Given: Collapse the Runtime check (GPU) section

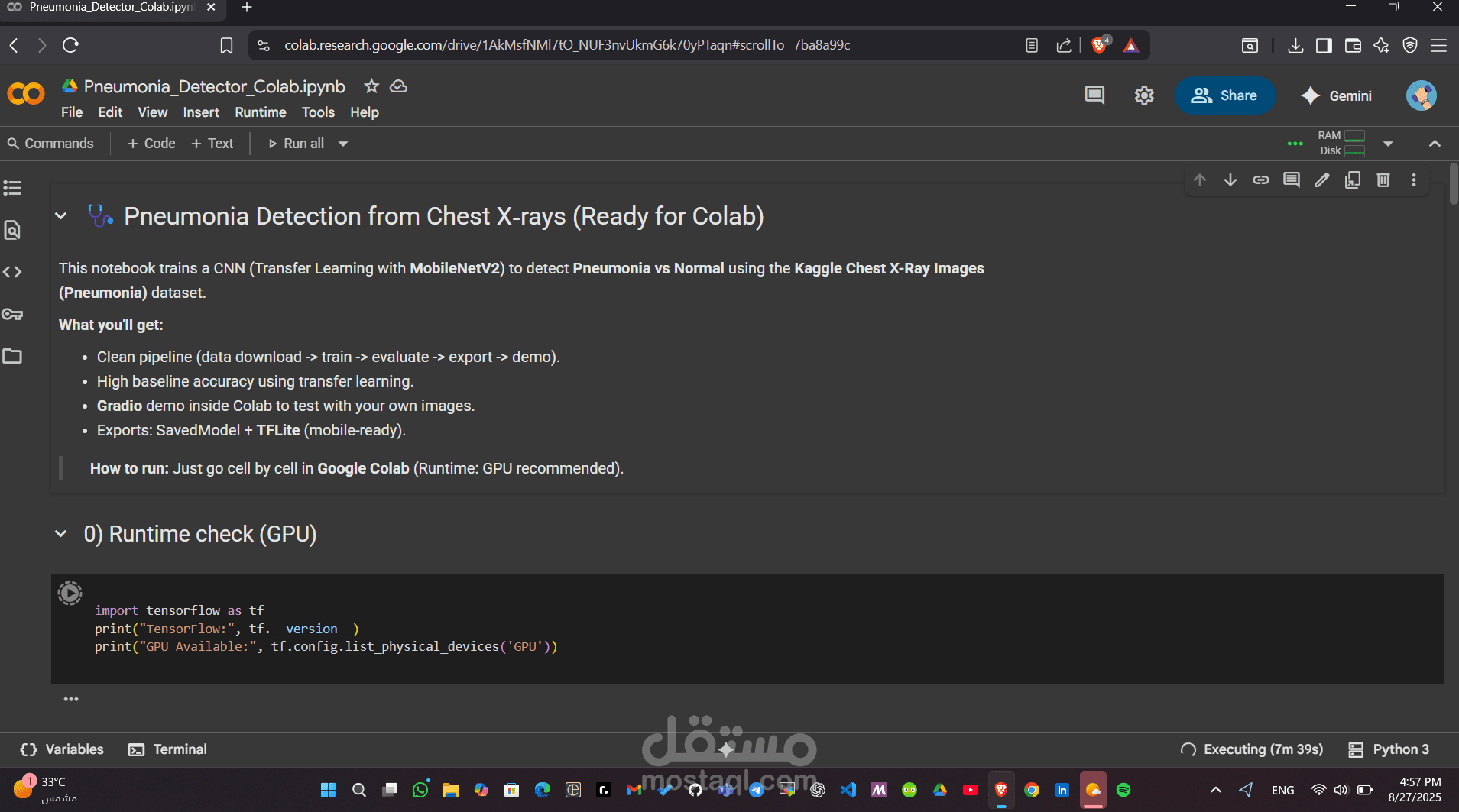Looking at the screenshot, I should pyautogui.click(x=61, y=534).
